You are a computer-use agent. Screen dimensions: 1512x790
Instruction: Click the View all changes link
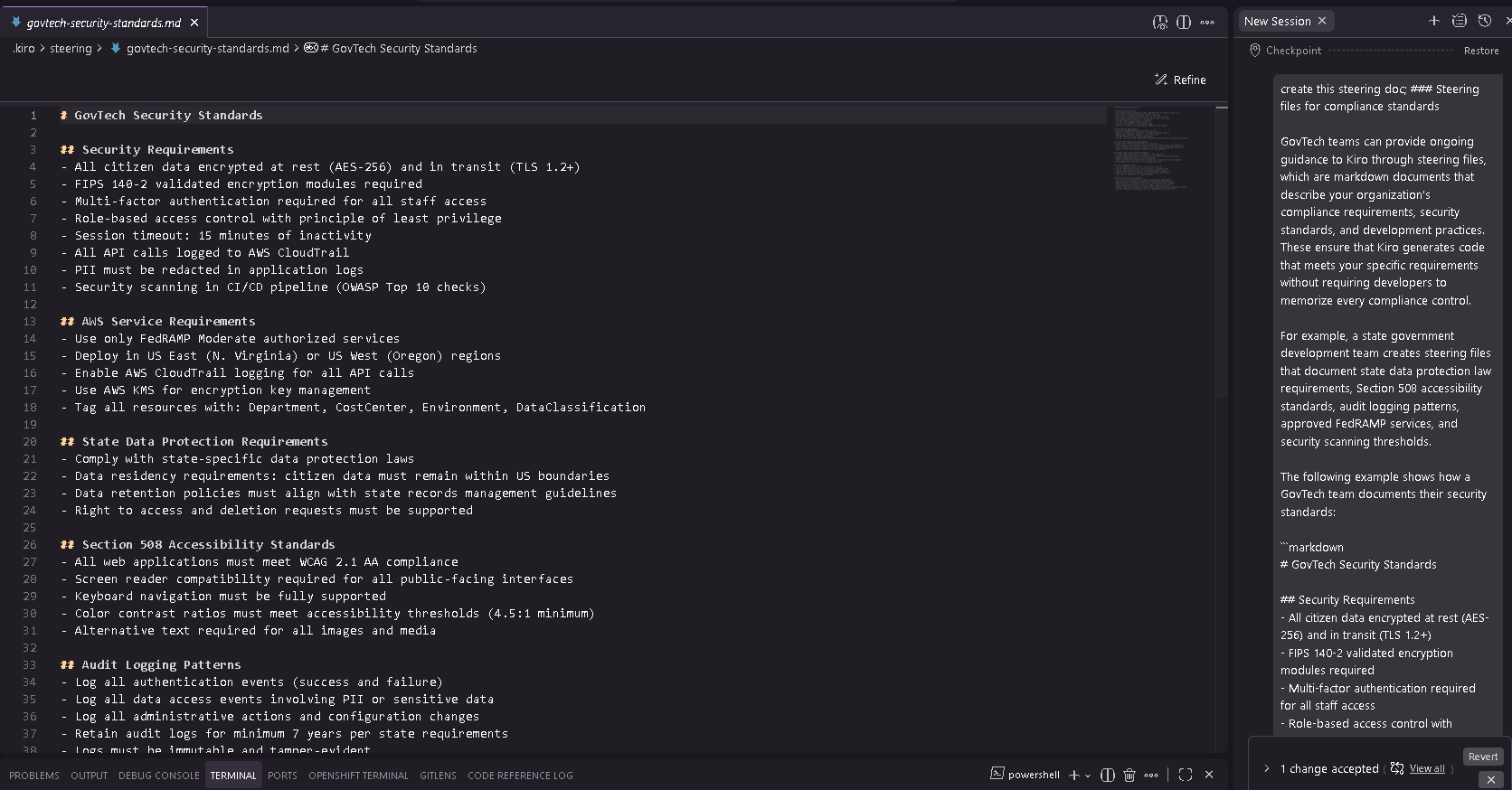pyautogui.click(x=1426, y=768)
